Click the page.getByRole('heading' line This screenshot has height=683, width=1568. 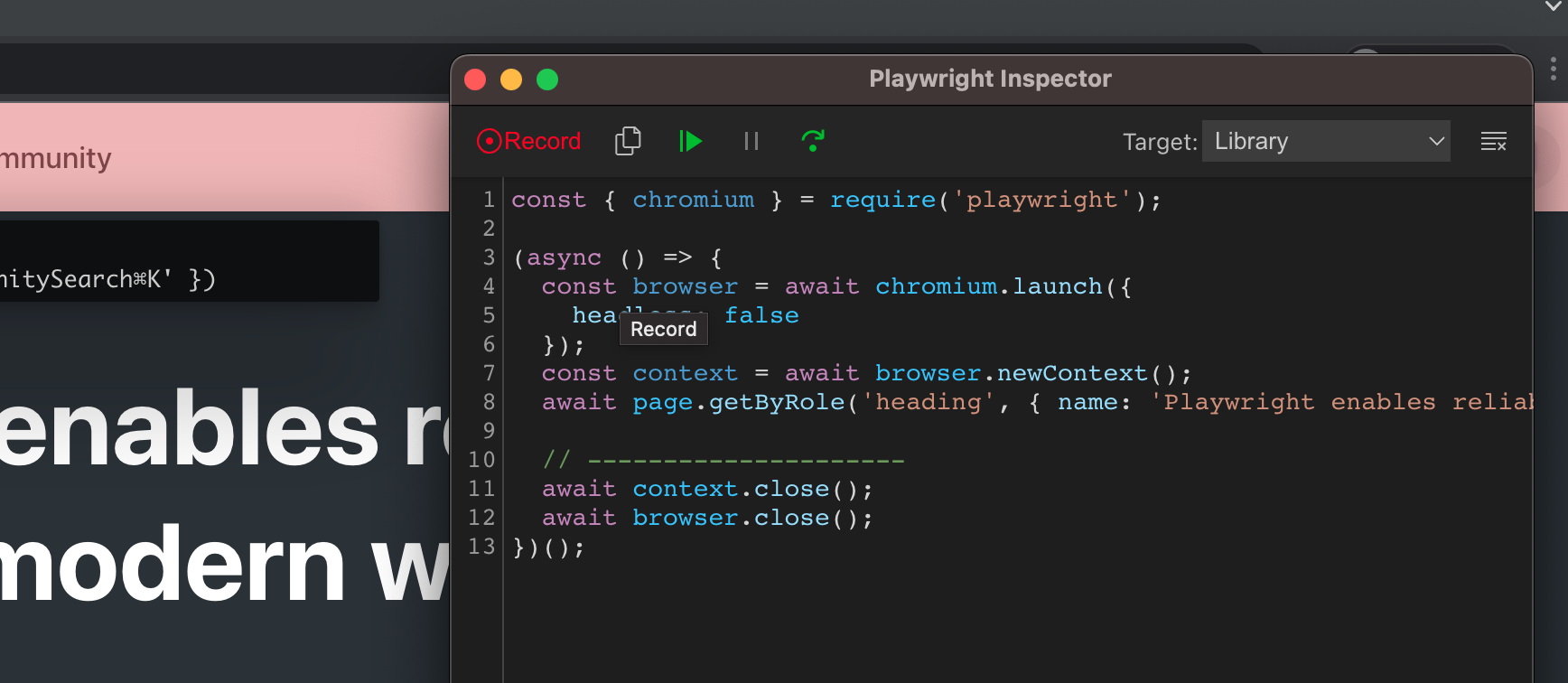pyautogui.click(x=1037, y=402)
